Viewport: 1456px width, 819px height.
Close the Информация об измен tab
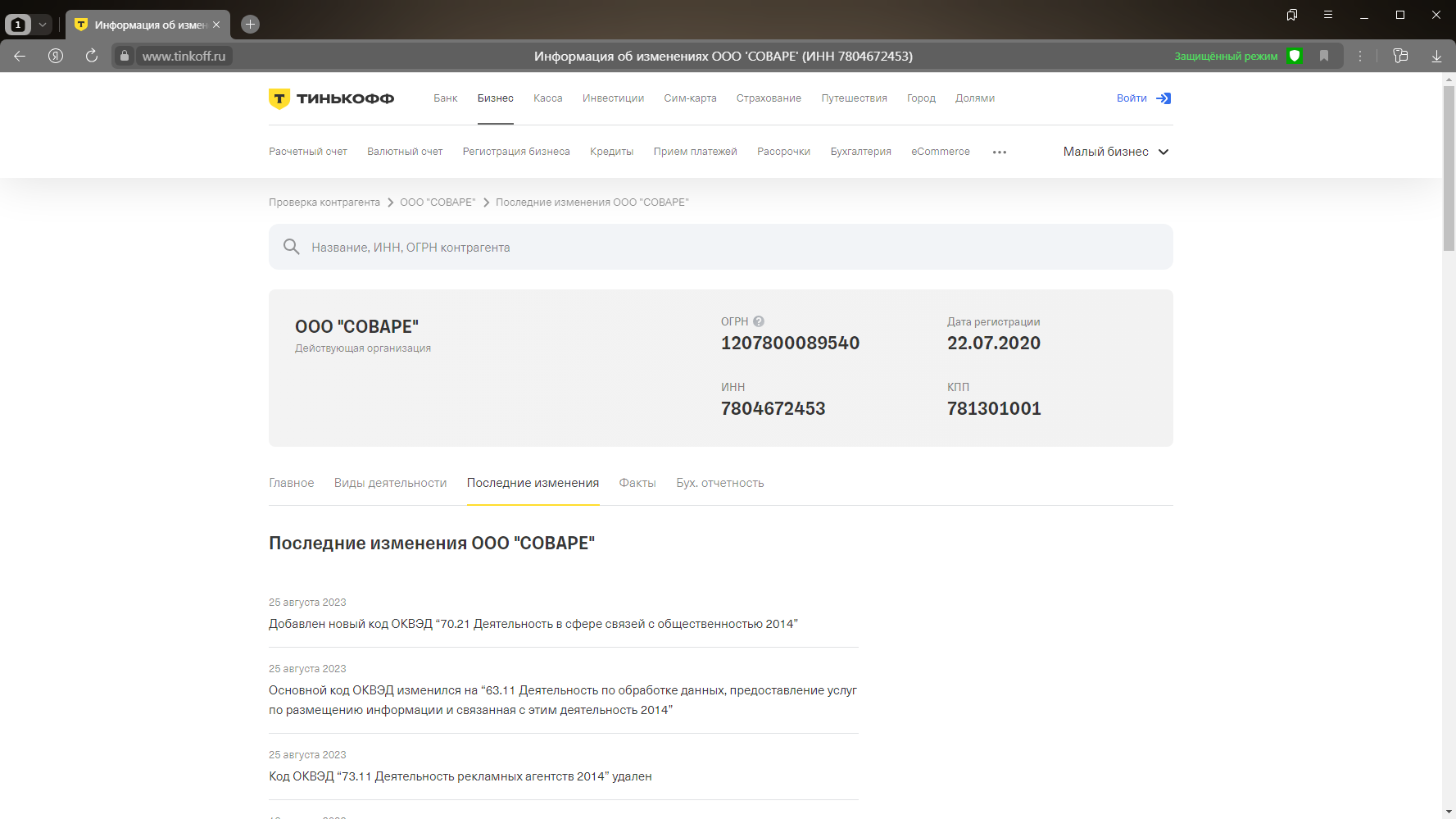pyautogui.click(x=216, y=25)
